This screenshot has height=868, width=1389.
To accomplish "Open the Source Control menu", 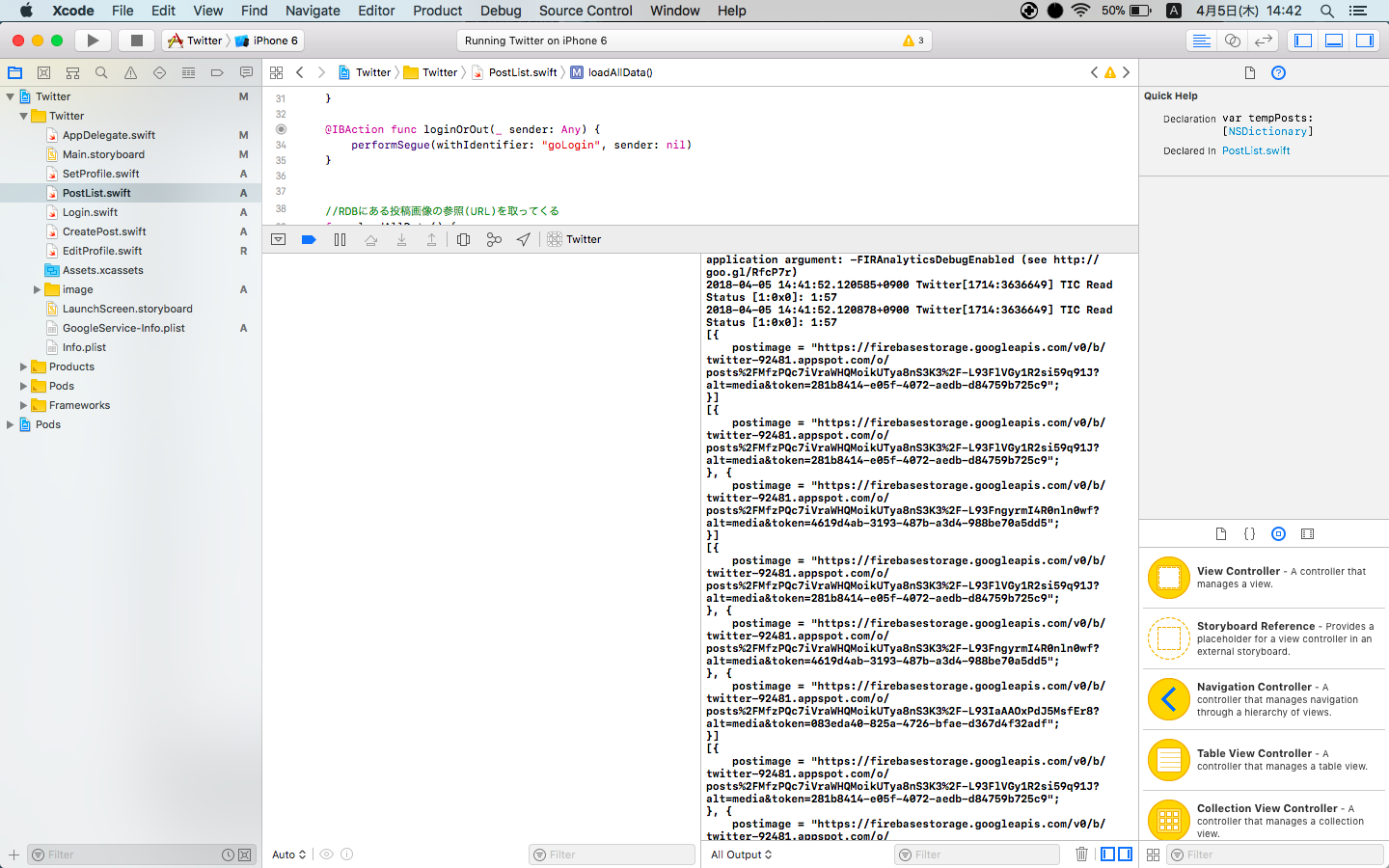I will [586, 11].
